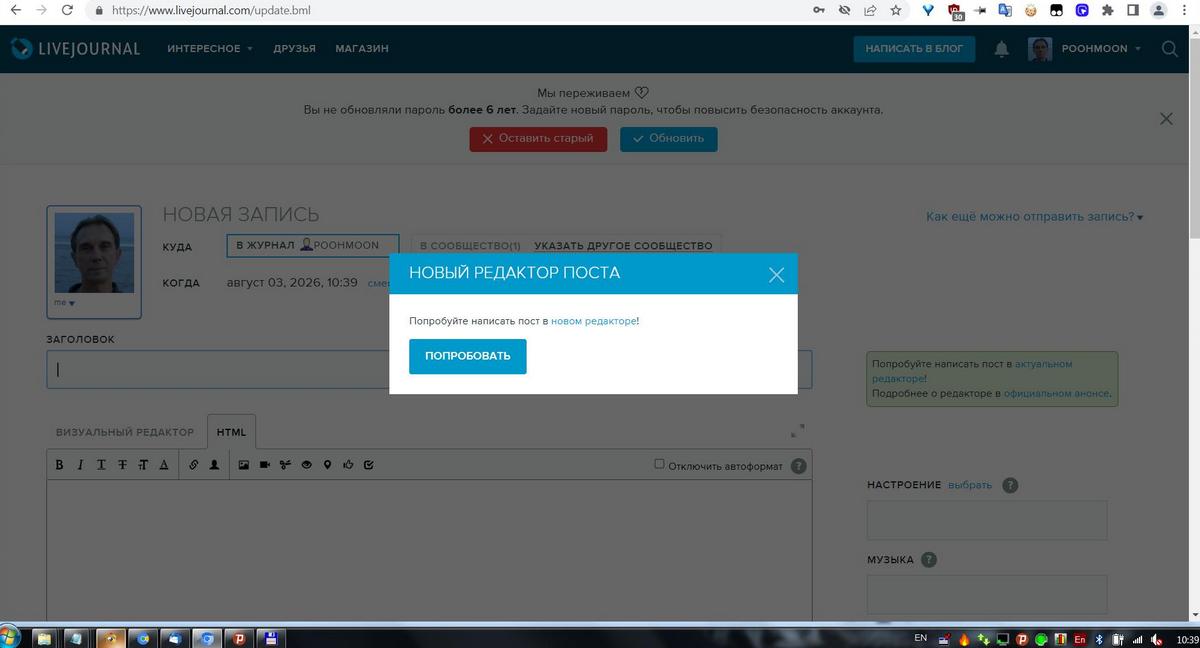Apply strikethrough formatting in the editor toolbar
This screenshot has width=1200, height=648.
122,465
